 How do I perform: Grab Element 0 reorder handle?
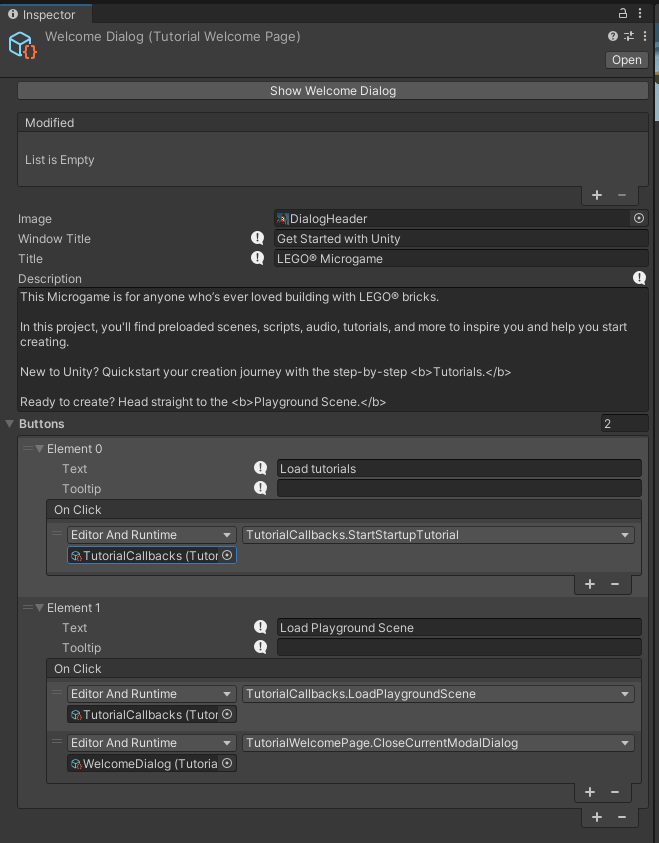tap(27, 448)
